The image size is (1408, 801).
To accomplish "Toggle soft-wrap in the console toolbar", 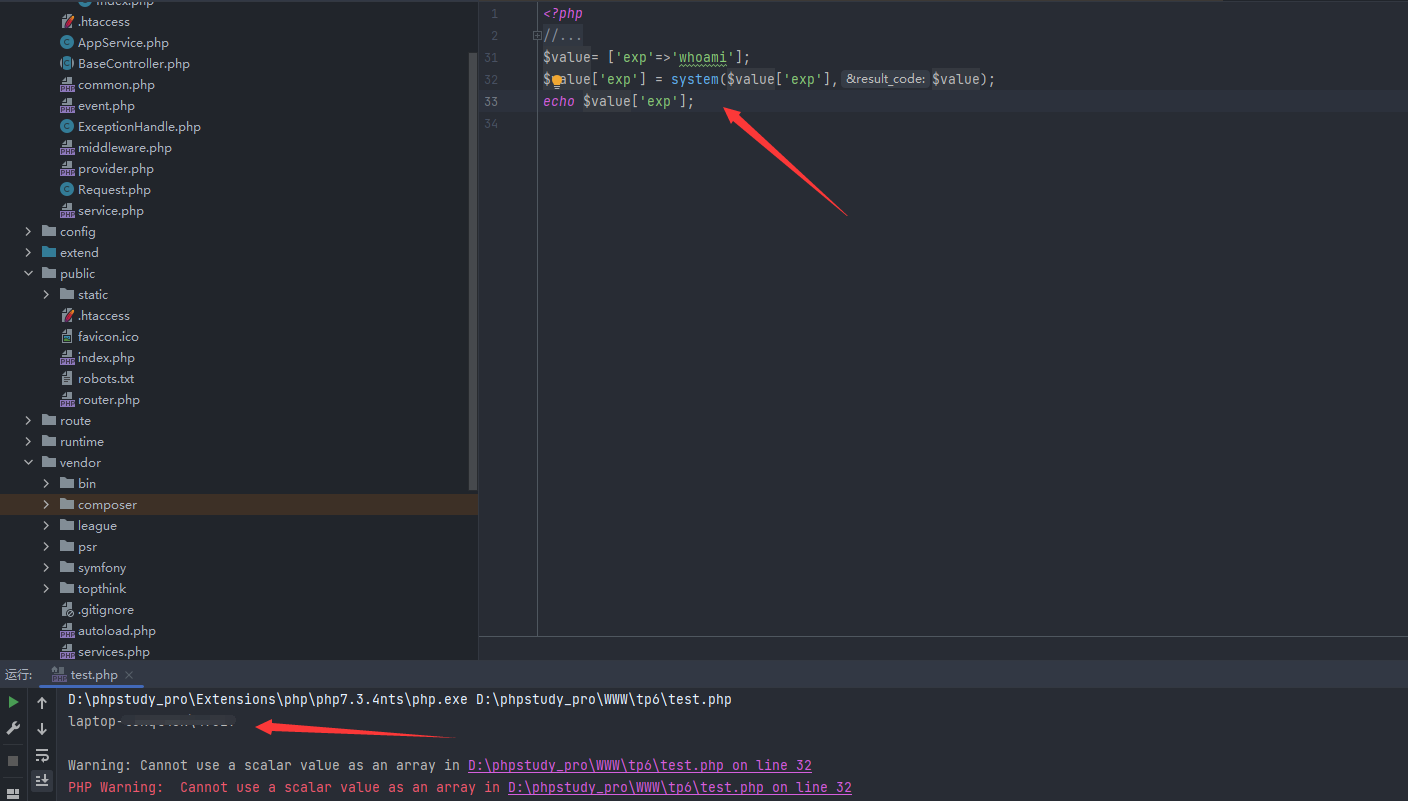I will tap(42, 755).
